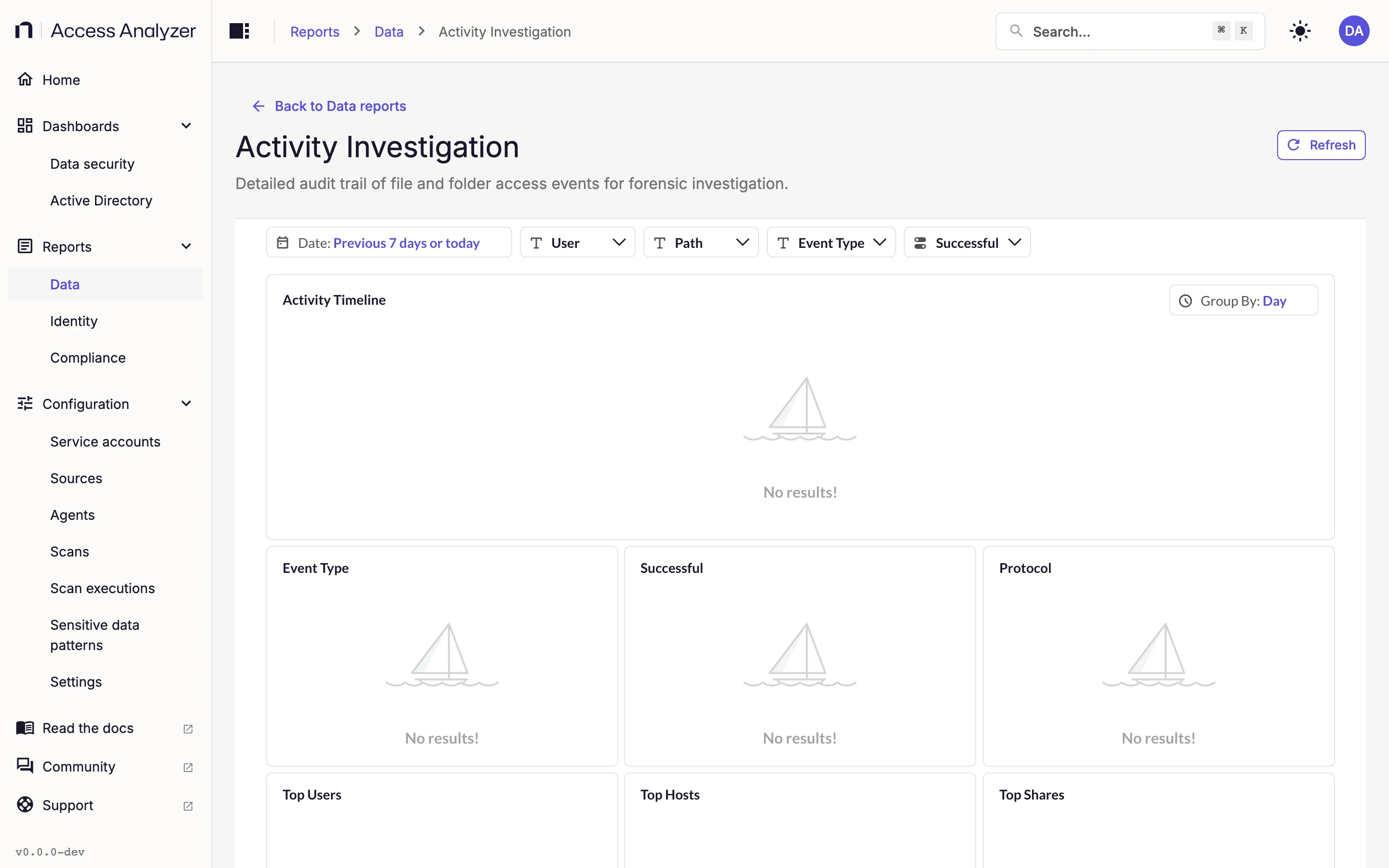Click the Support link

(106, 805)
